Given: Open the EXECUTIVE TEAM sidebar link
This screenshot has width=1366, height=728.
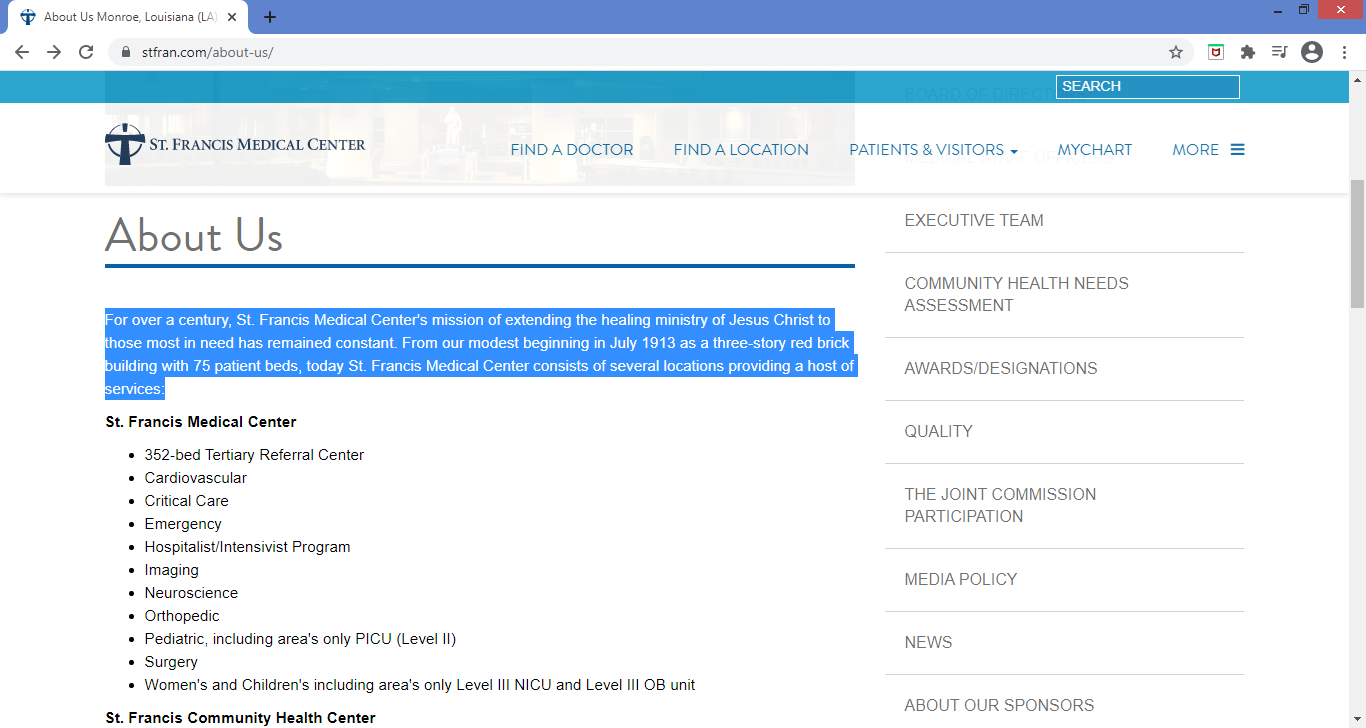Looking at the screenshot, I should 974,221.
